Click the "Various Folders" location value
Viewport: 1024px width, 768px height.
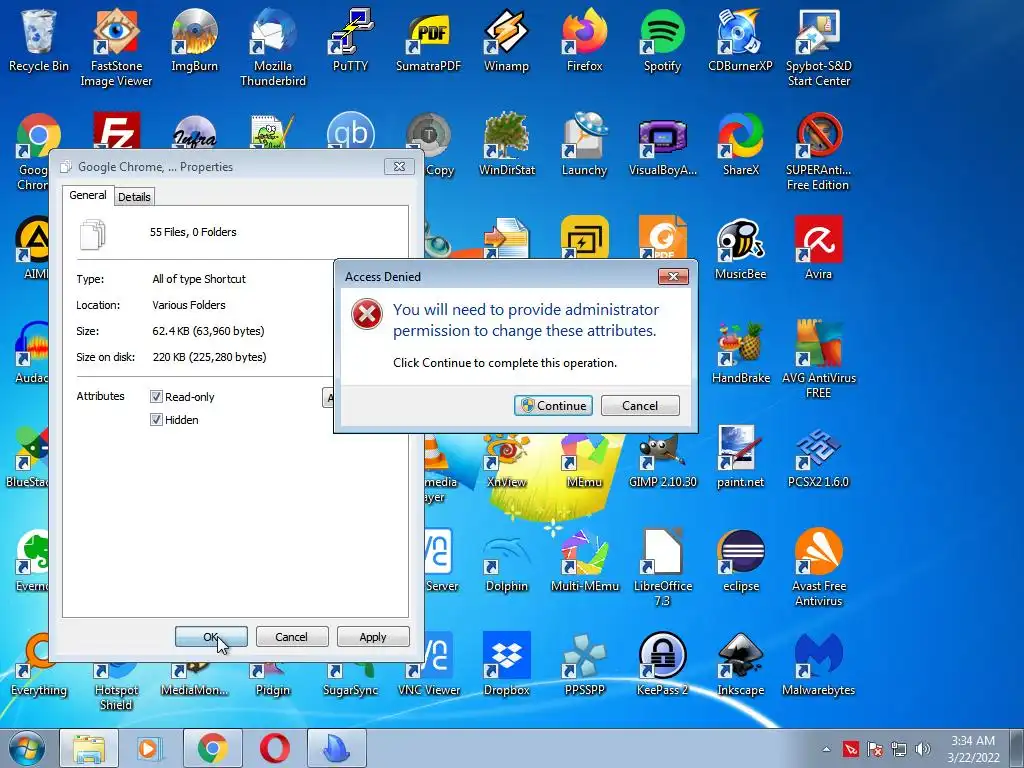[x=189, y=305]
